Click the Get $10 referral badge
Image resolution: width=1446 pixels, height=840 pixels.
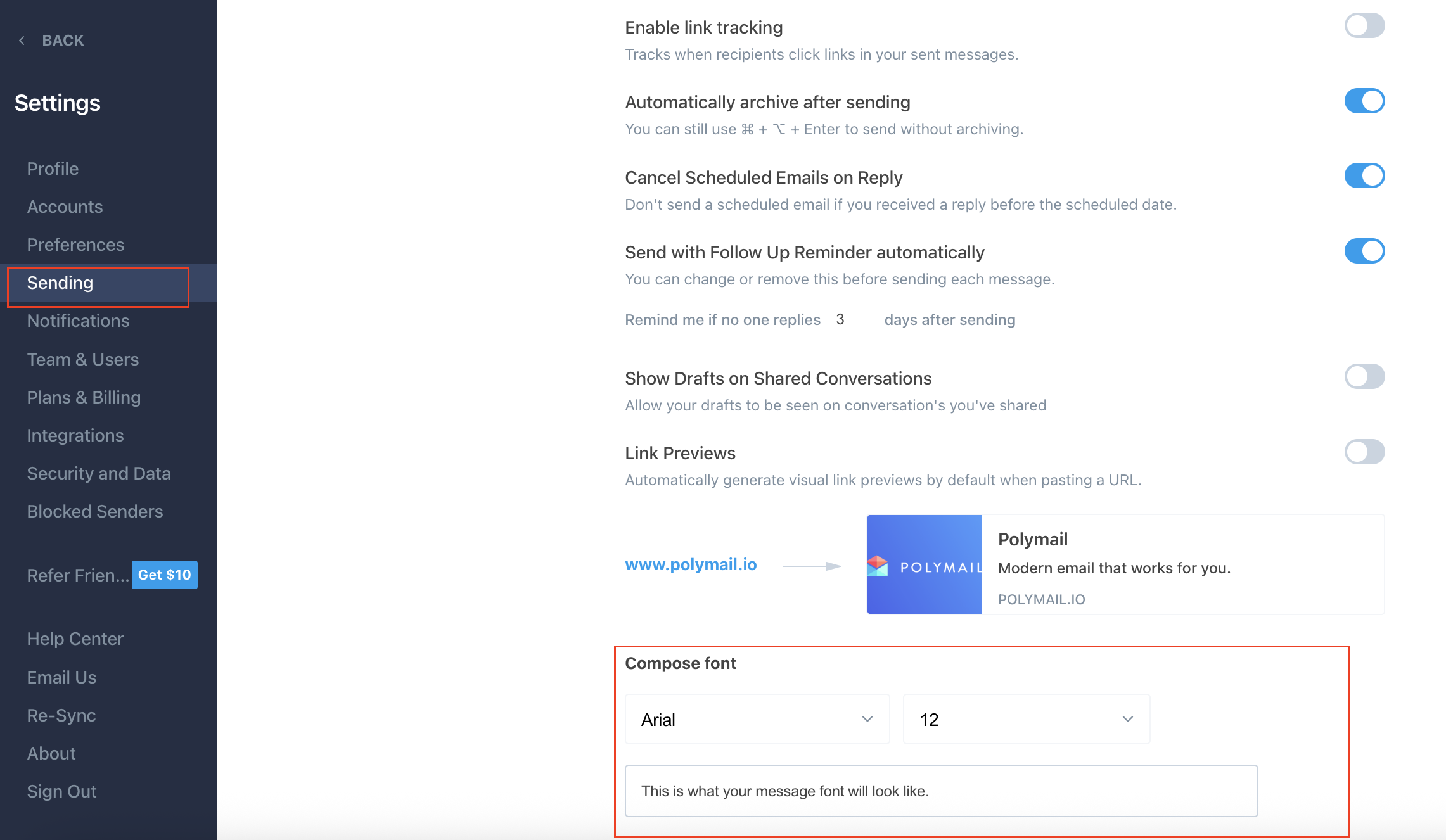click(165, 575)
